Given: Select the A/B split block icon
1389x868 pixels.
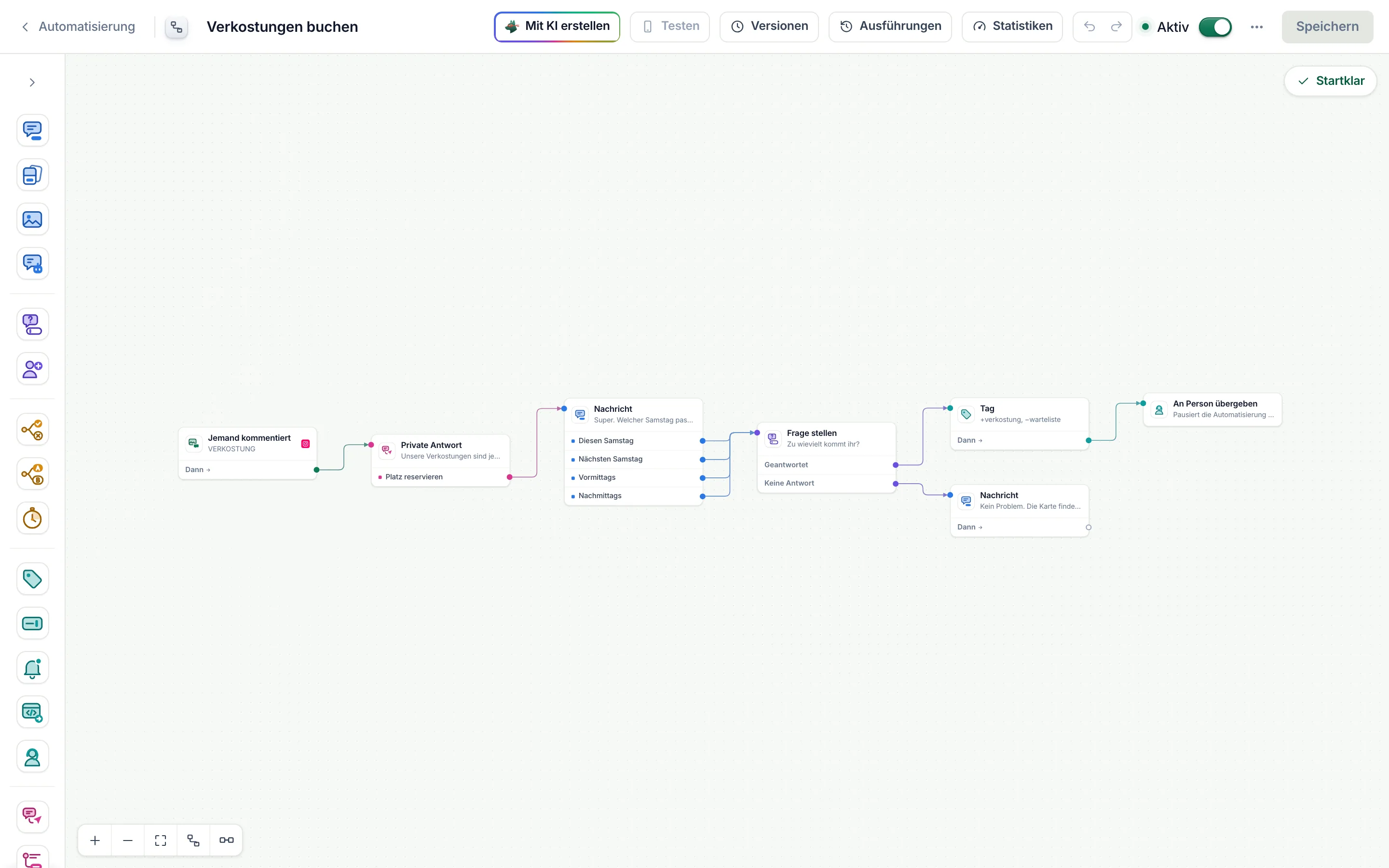Looking at the screenshot, I should (32, 474).
